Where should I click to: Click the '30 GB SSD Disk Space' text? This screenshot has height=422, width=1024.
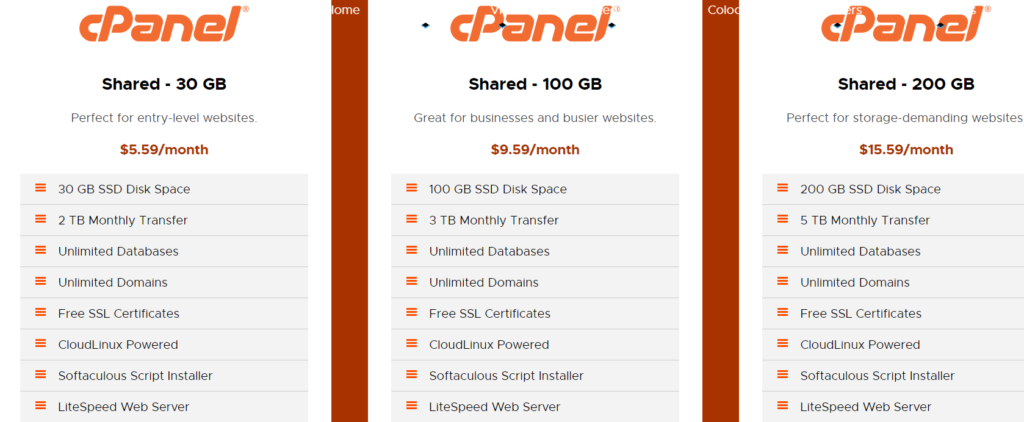pyautogui.click(x=124, y=189)
